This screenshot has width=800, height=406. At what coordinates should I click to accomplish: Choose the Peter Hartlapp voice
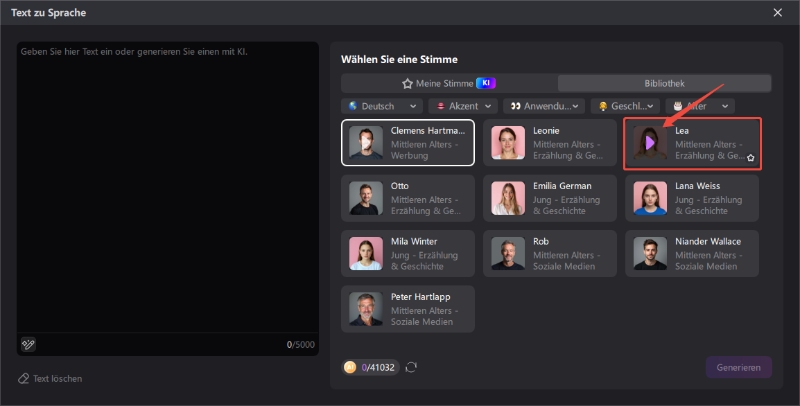tap(408, 308)
